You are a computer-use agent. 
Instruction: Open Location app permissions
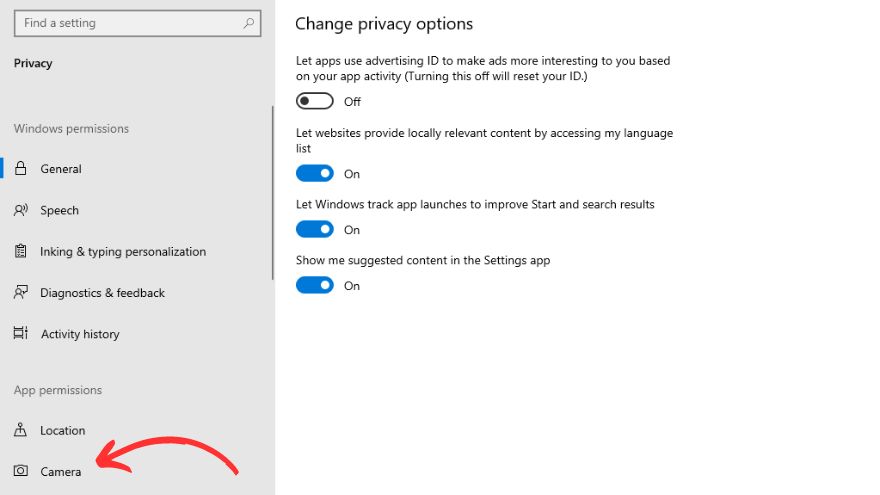coord(62,431)
